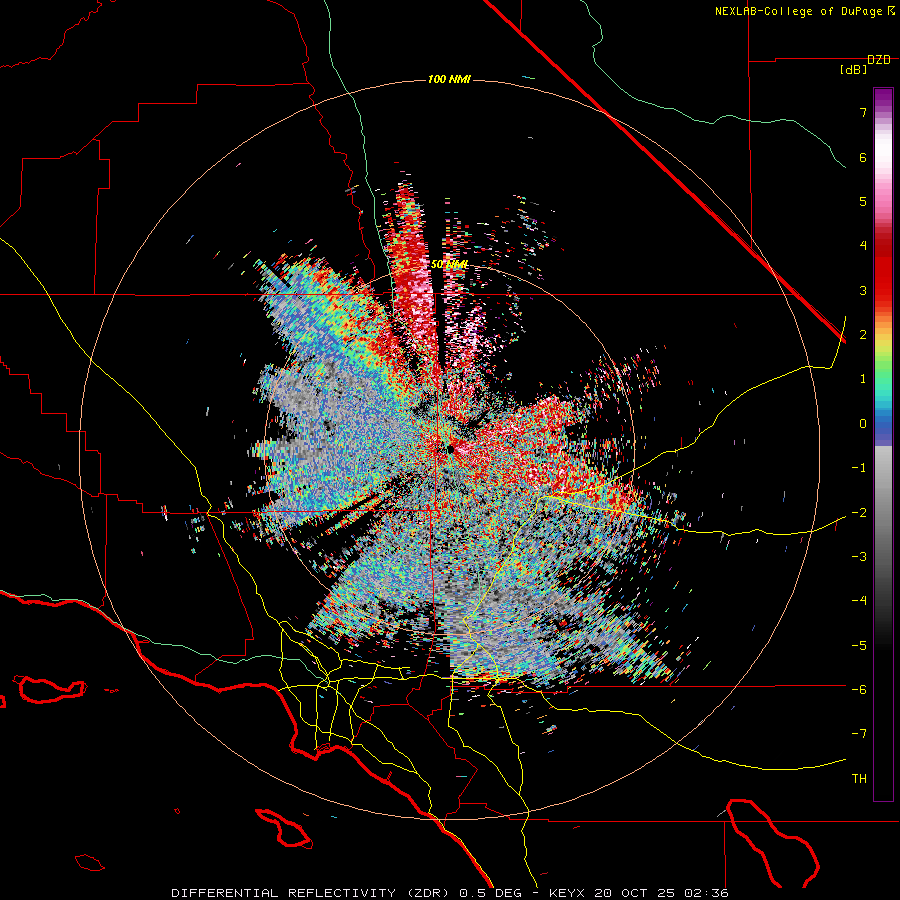
Task: Click the [dB] units label
Action: [853, 69]
